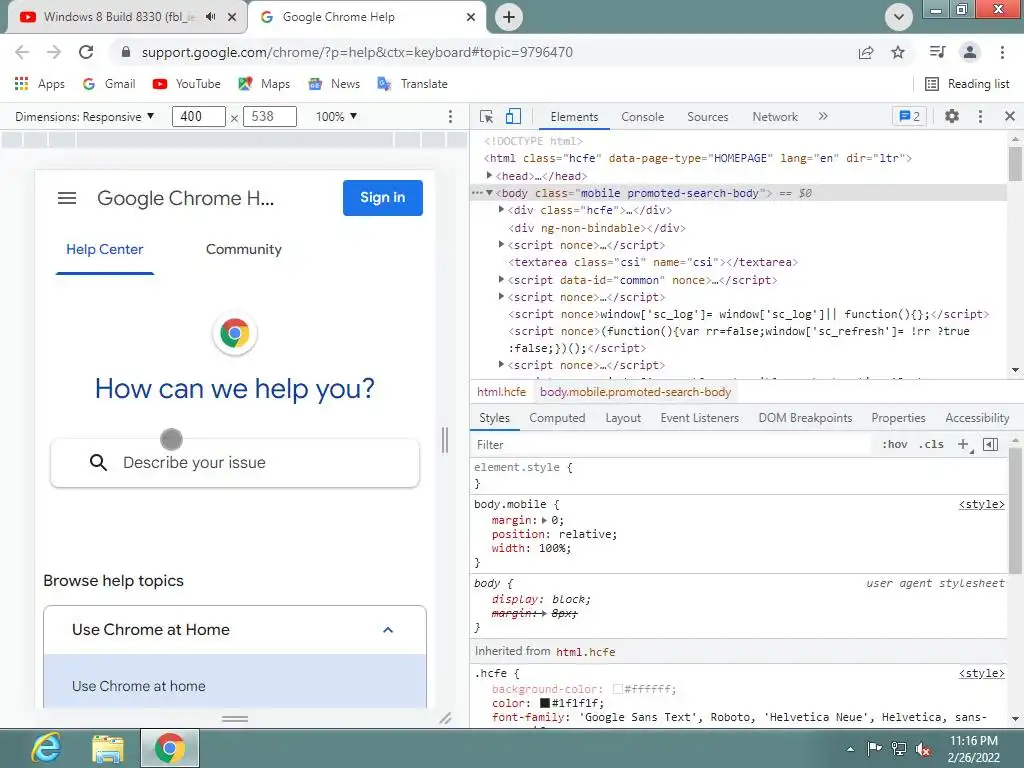Bookmark this page with star icon
Image resolution: width=1024 pixels, height=768 pixels.
point(898,52)
